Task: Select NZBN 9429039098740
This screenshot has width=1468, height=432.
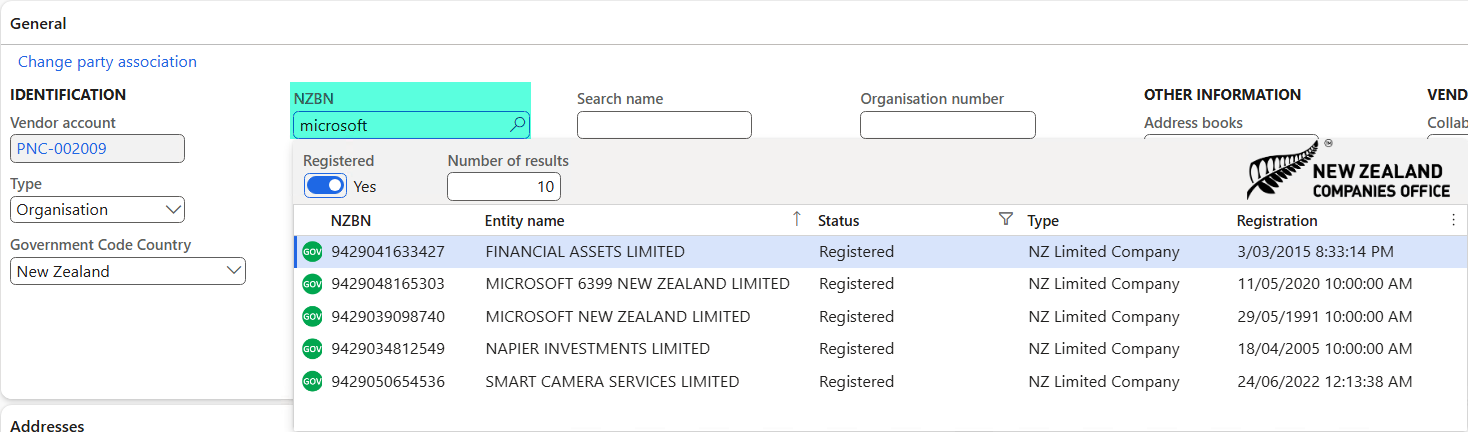Action: pos(388,317)
